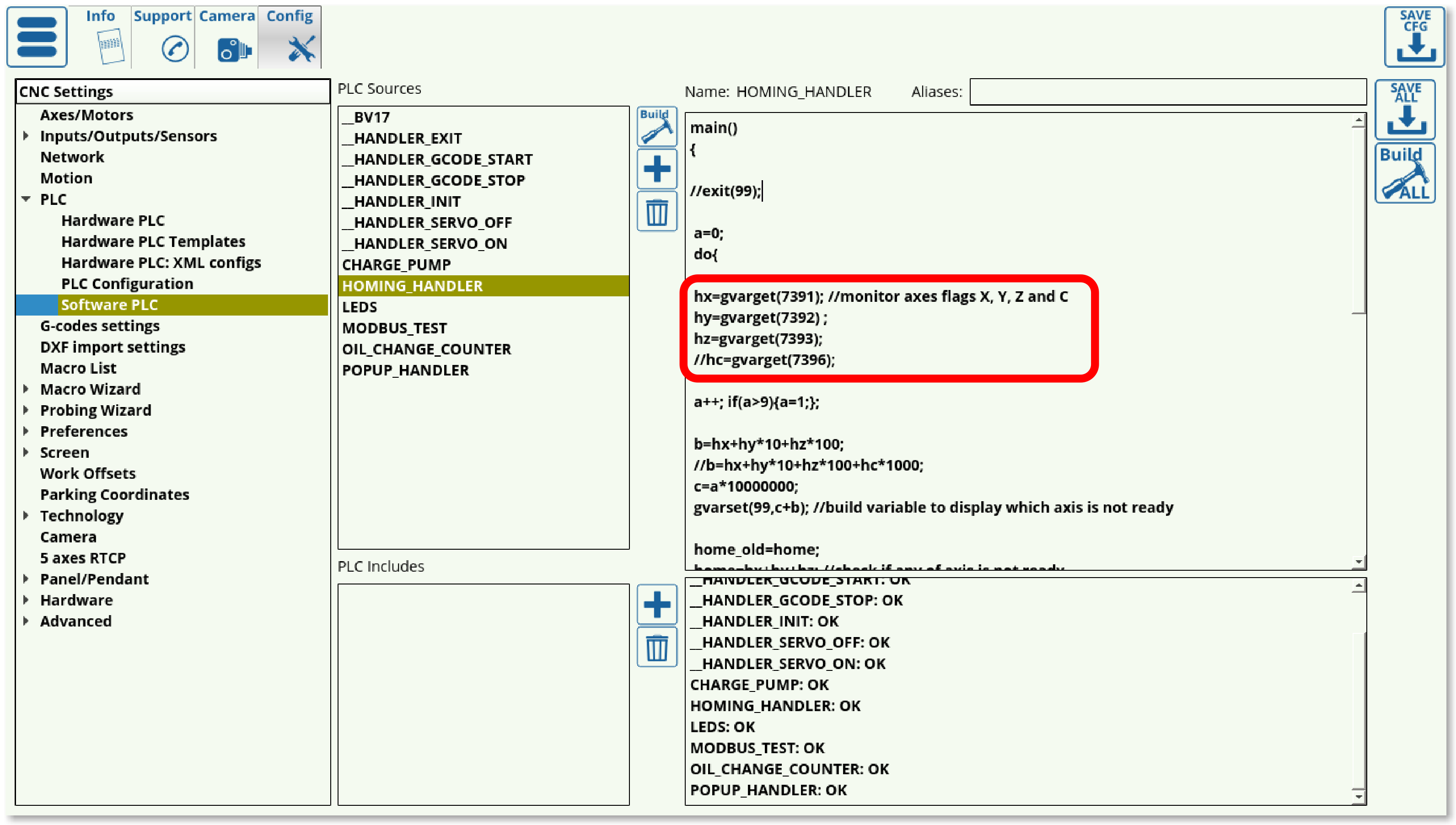Switch to the Camera tab
This screenshot has width=1456, height=825.
227,37
